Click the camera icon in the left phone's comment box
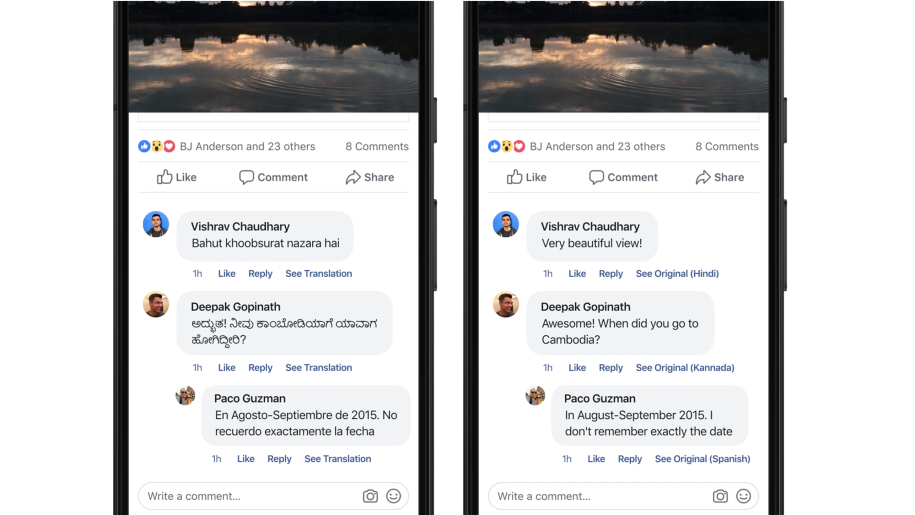This screenshot has height=515, width=915. 370,496
